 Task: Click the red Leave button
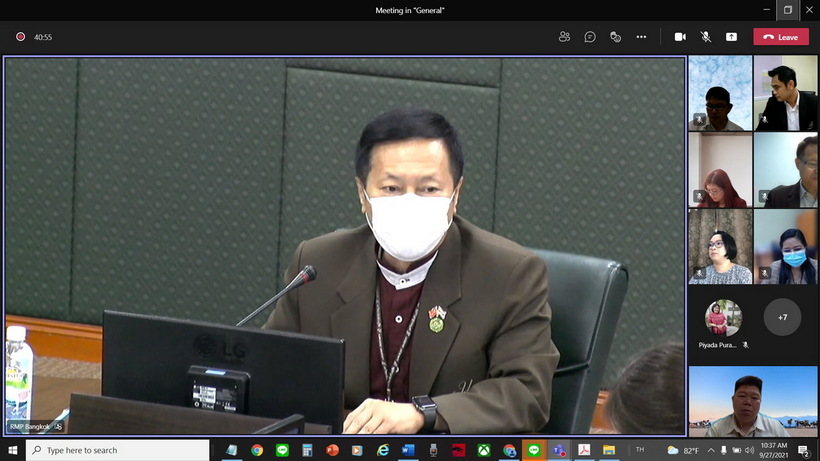781,37
